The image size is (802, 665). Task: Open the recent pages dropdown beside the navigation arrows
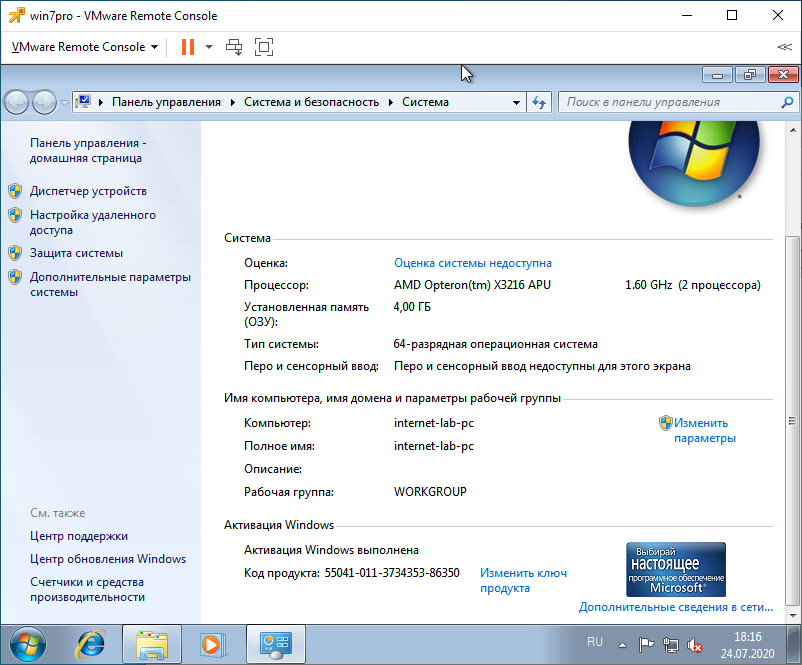pyautogui.click(x=64, y=102)
